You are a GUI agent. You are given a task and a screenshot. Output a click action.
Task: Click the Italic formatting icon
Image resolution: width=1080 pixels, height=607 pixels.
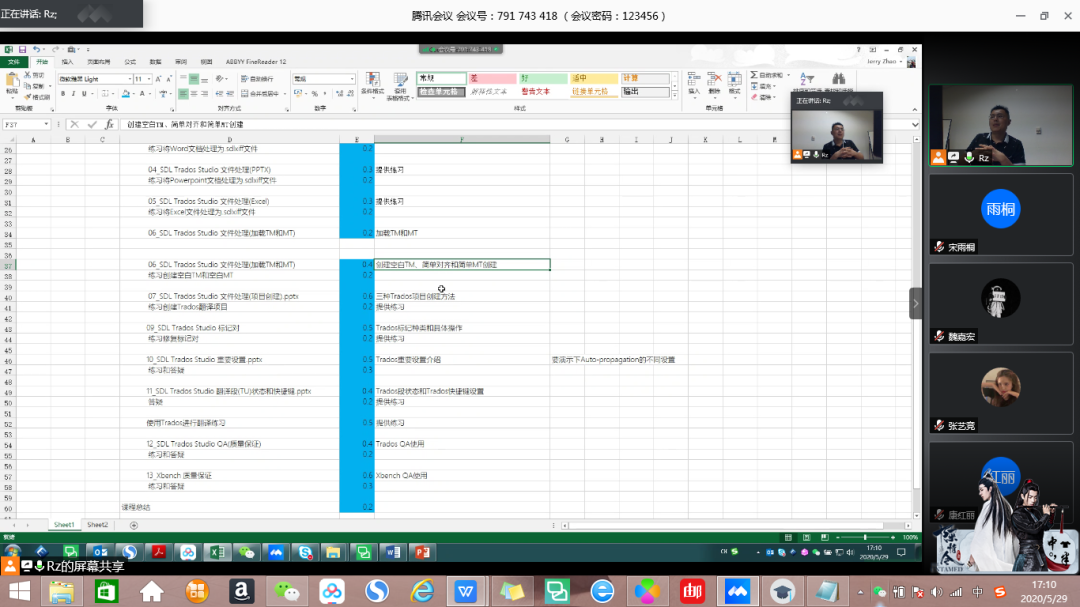pyautogui.click(x=72, y=94)
